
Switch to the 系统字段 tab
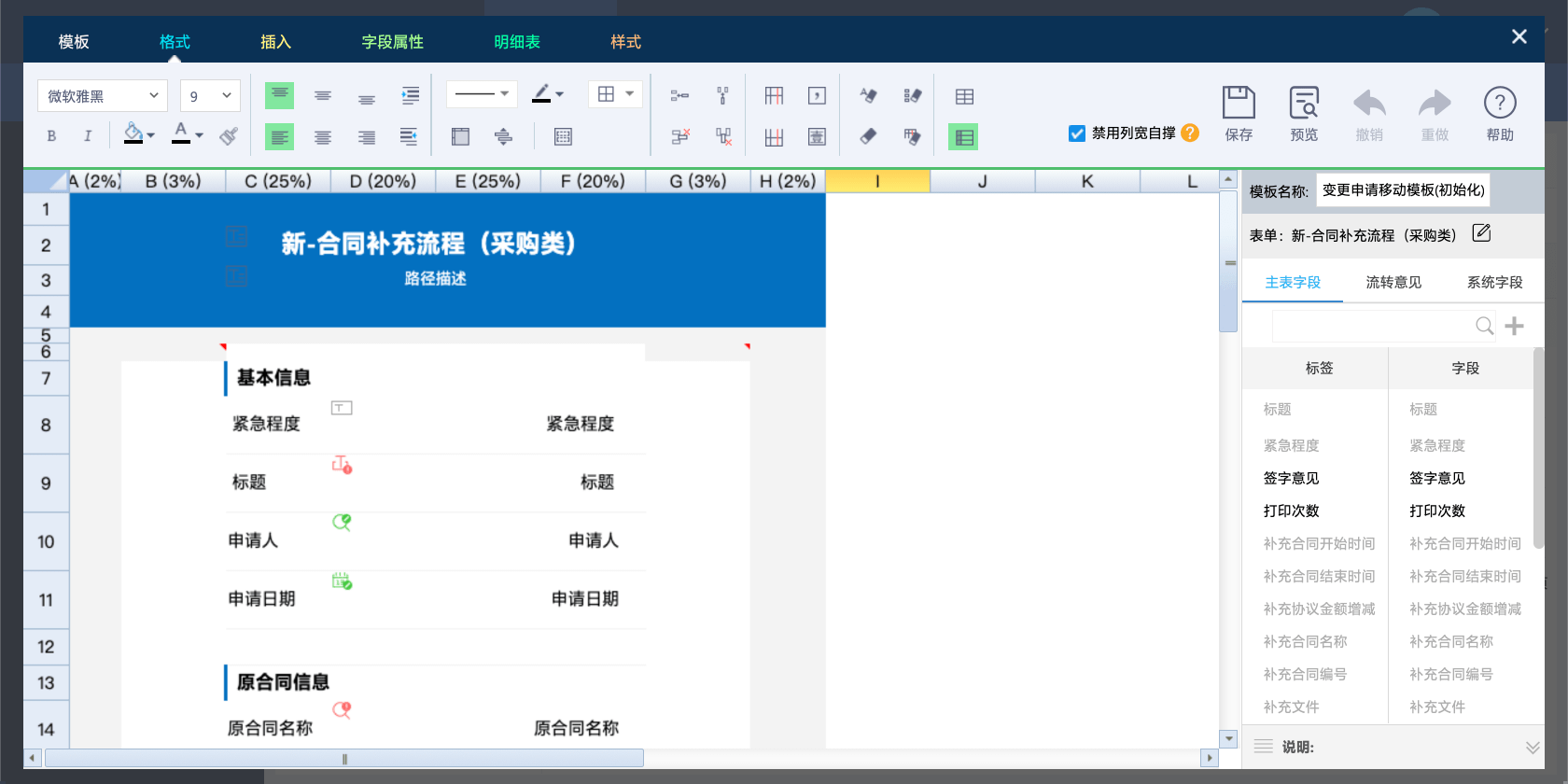pyautogui.click(x=1494, y=282)
